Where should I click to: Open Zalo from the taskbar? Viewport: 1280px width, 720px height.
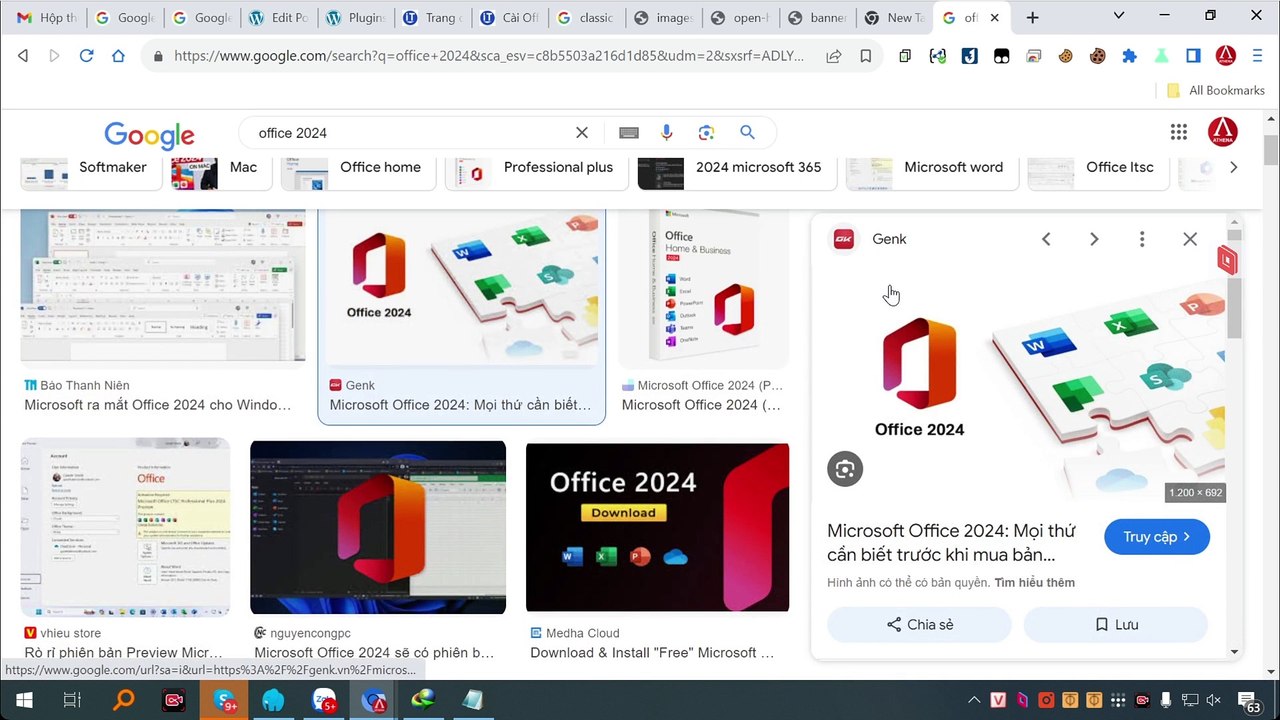point(324,700)
